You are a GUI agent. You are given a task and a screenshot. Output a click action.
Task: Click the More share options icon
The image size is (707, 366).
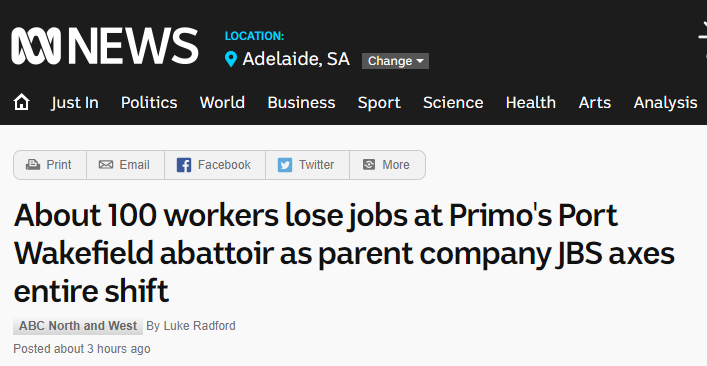(369, 165)
